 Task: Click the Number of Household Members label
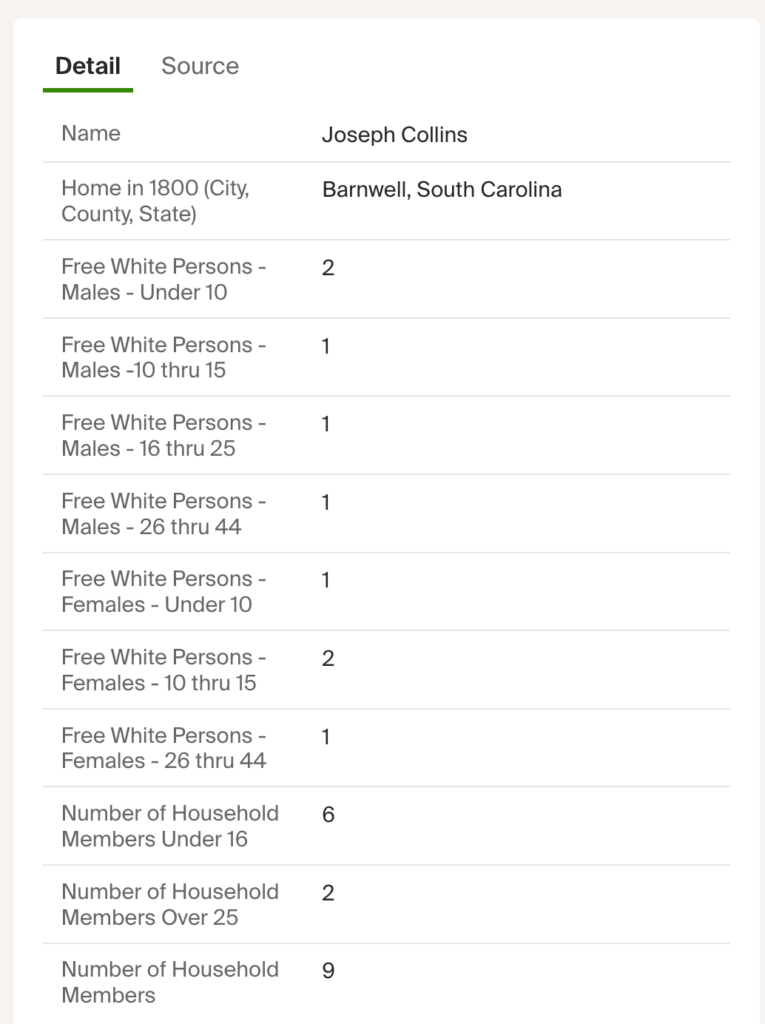[x=170, y=982]
